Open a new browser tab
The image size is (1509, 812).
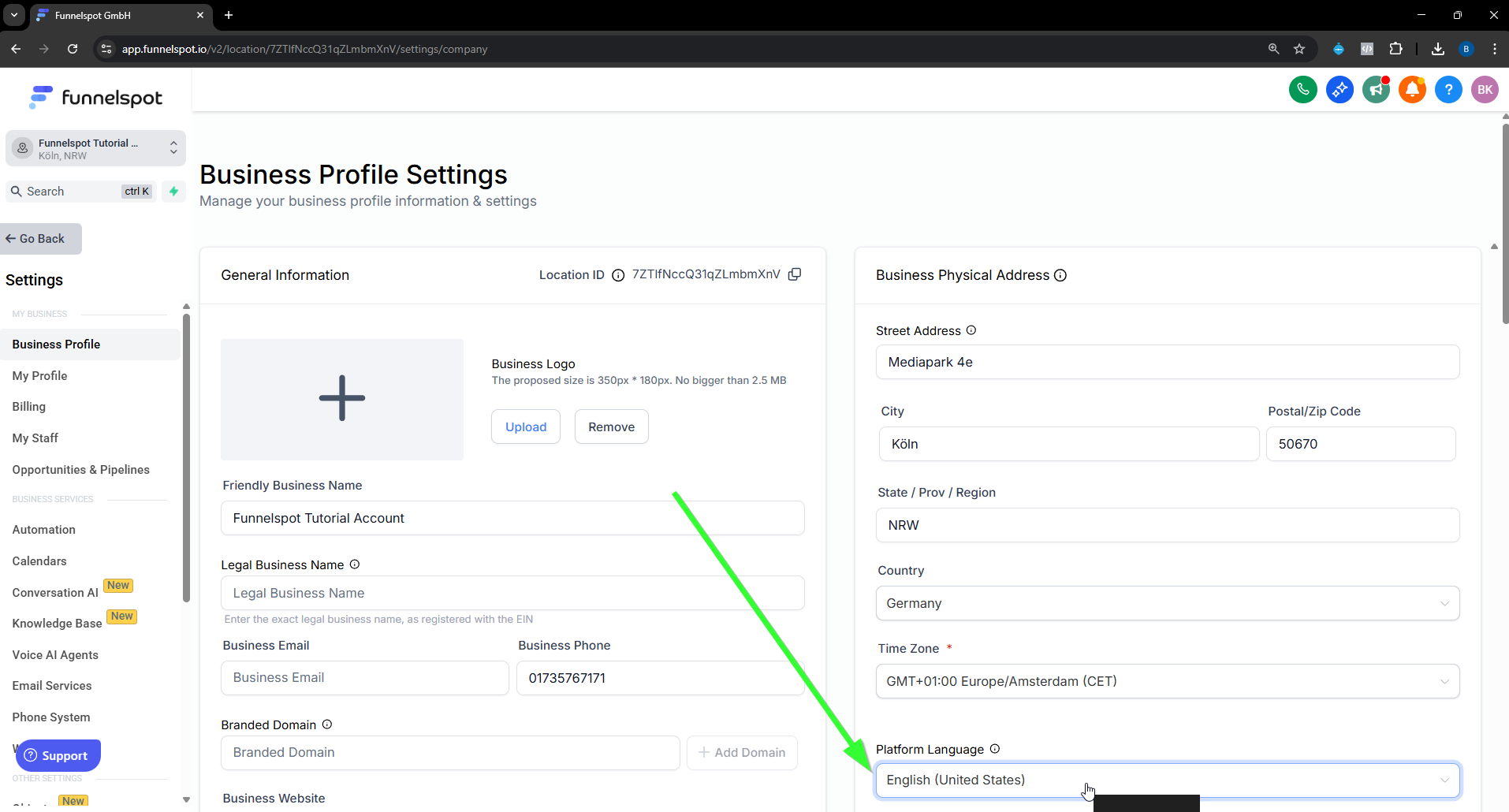229,15
